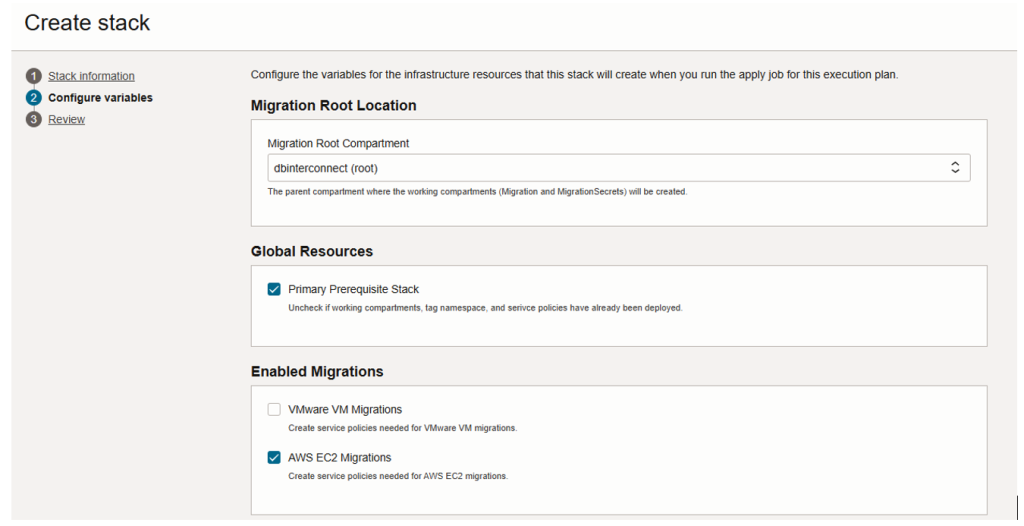This screenshot has width=1024, height=526.
Task: Click the configure variables instruction text
Action: click(574, 75)
